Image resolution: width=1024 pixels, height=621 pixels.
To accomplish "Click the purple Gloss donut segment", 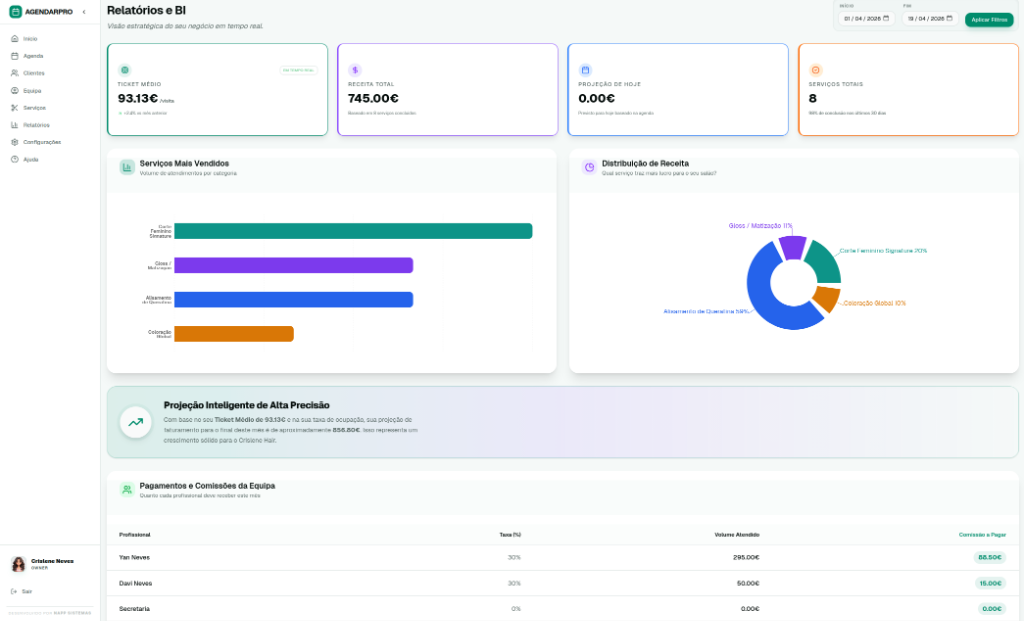I will (793, 247).
